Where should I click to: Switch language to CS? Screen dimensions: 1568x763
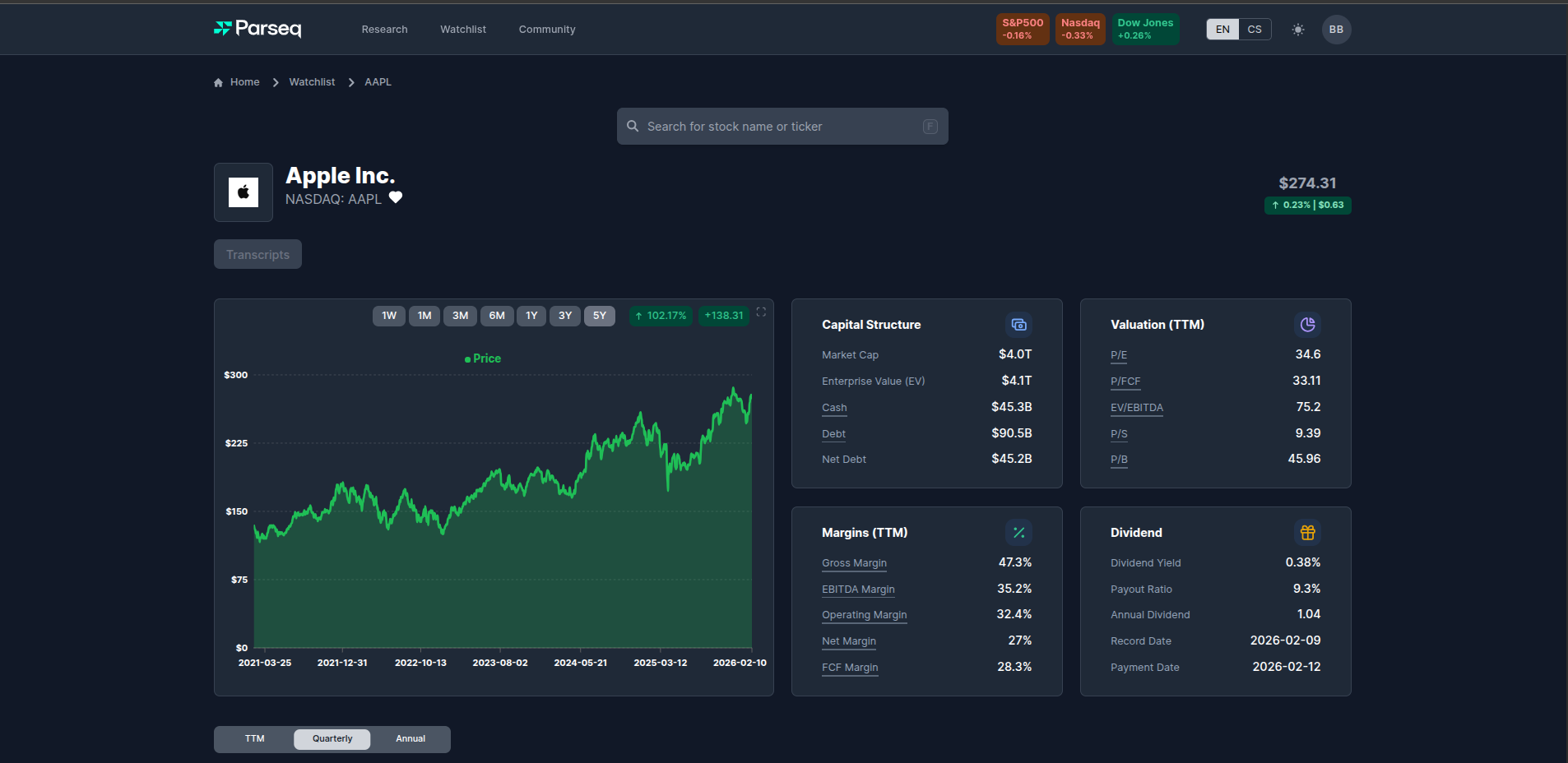point(1254,30)
